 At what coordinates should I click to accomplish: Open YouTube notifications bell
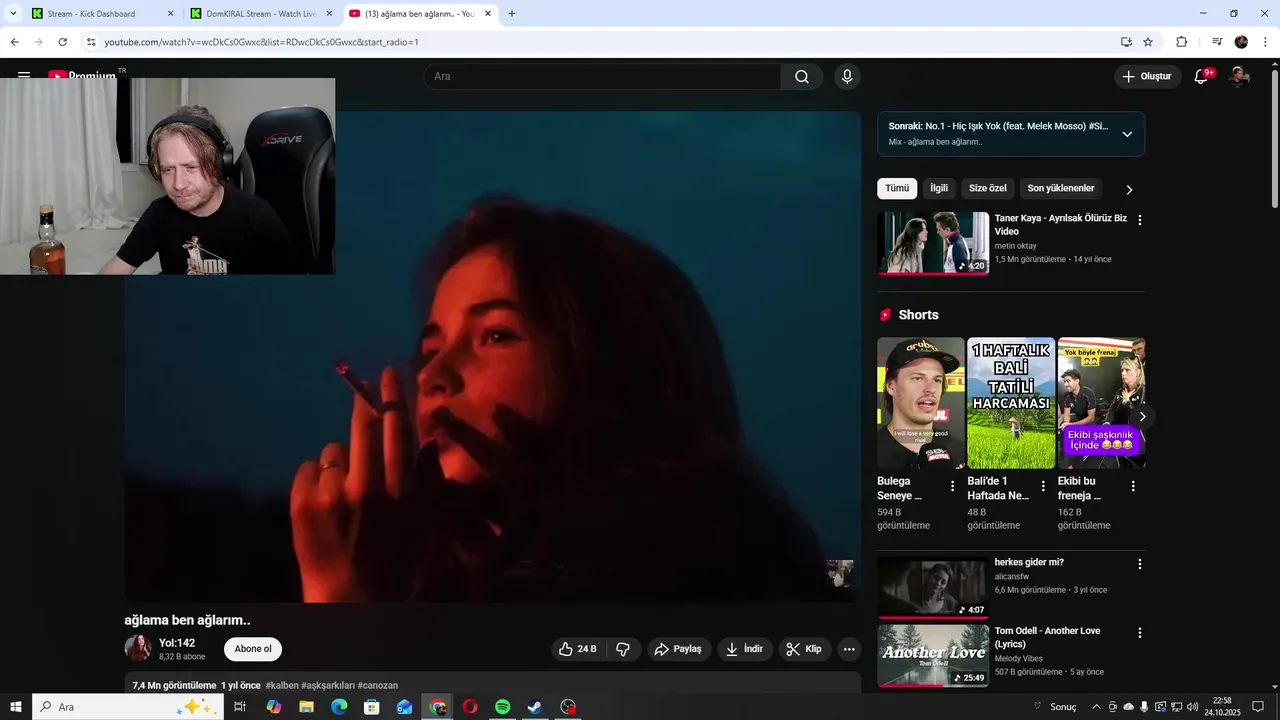[x=1202, y=76]
